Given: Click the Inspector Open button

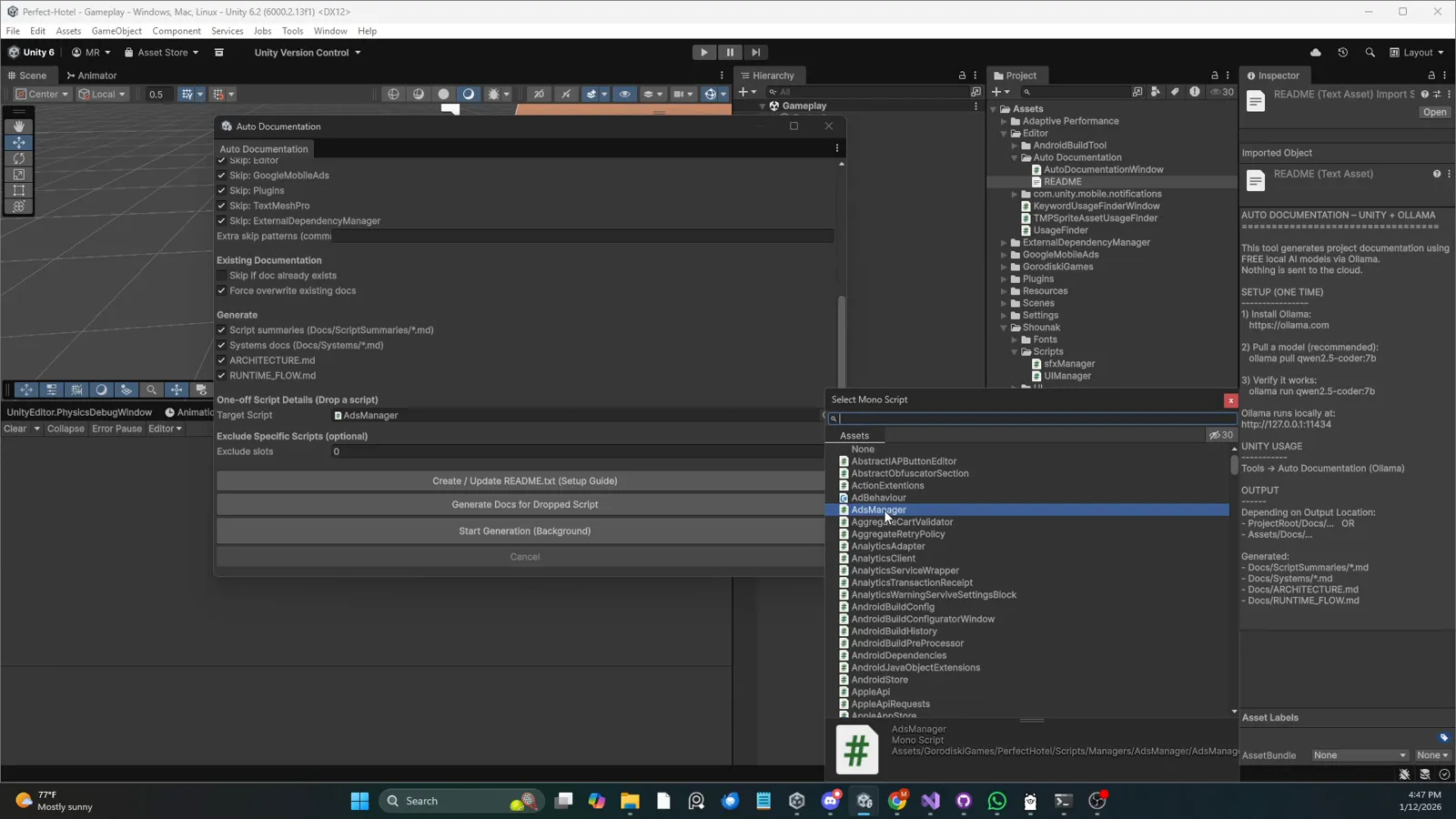Looking at the screenshot, I should click(1434, 113).
